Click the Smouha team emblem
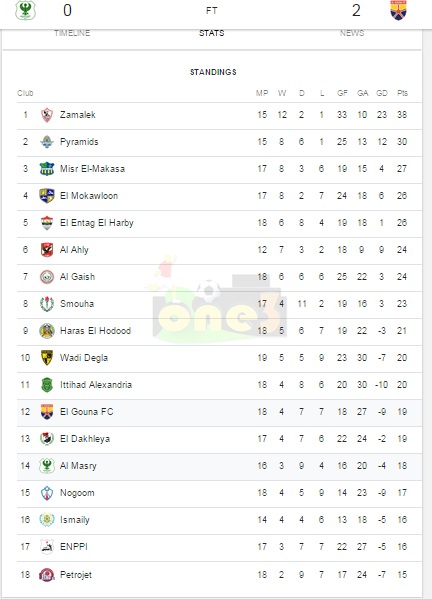The height and width of the screenshot is (599, 432). [x=47, y=304]
